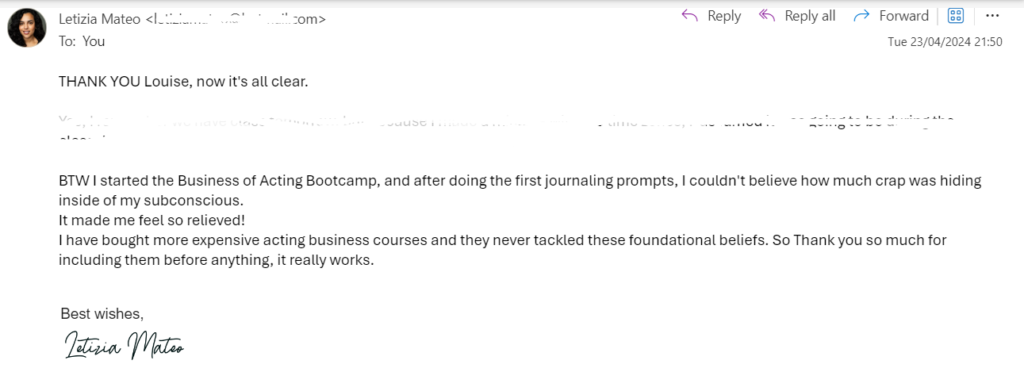
Task: Choose the Reply all text label
Action: [x=810, y=16]
